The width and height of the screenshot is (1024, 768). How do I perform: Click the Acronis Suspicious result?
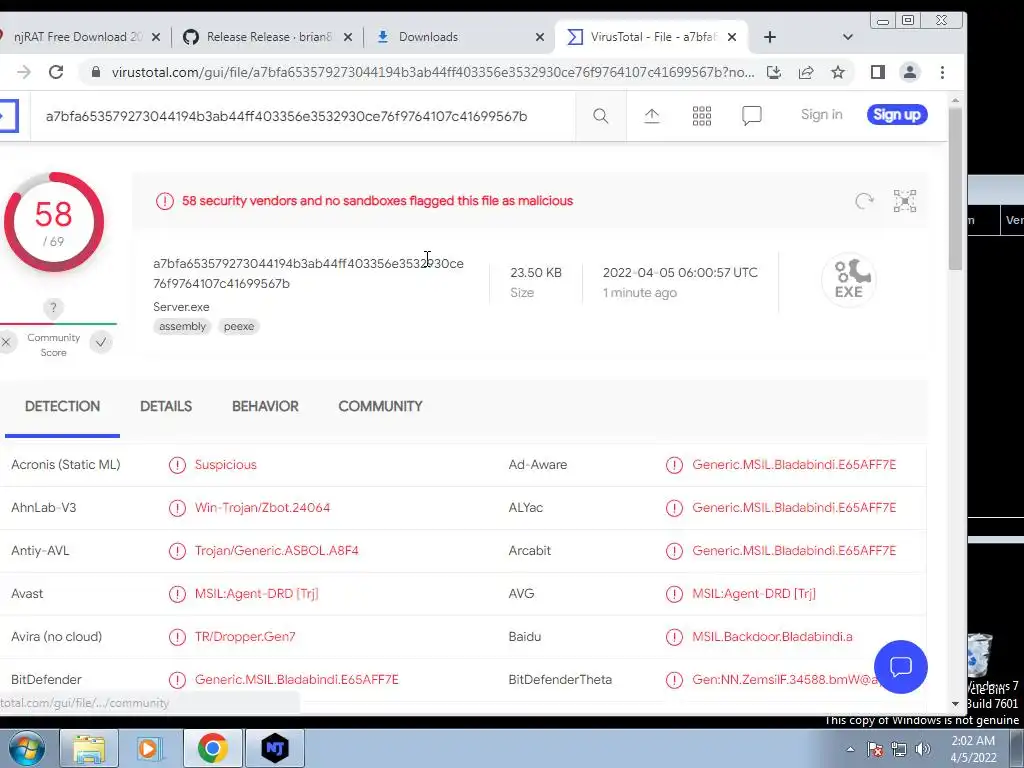(225, 465)
